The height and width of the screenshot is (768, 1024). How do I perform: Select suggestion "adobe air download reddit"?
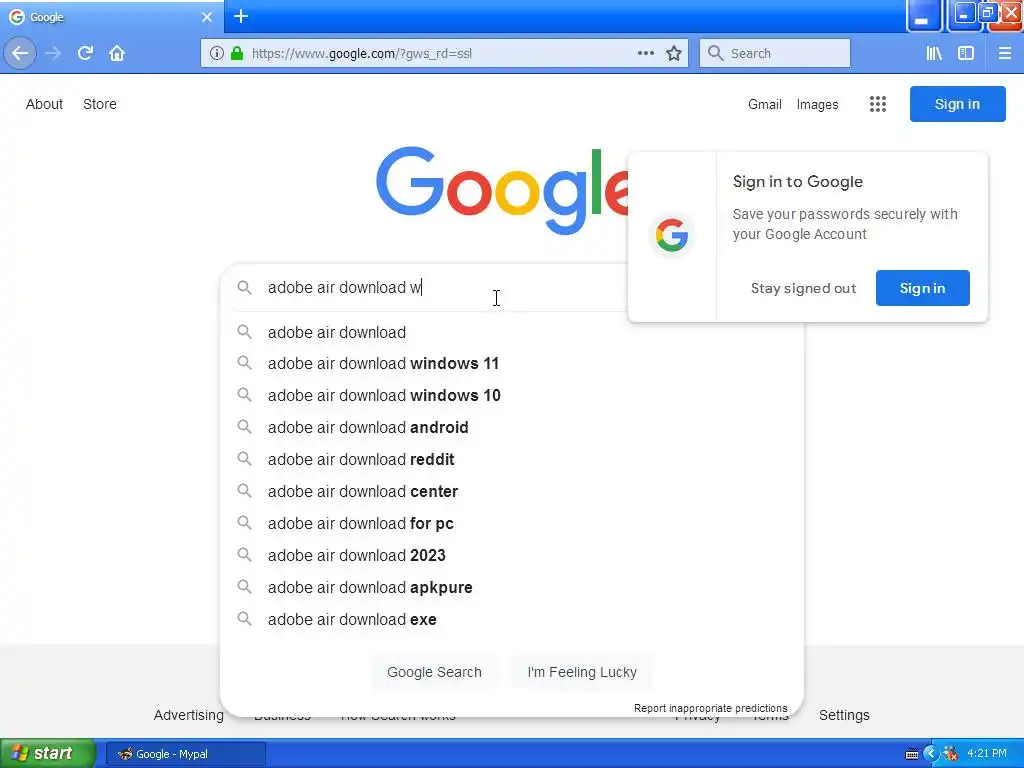(512, 460)
